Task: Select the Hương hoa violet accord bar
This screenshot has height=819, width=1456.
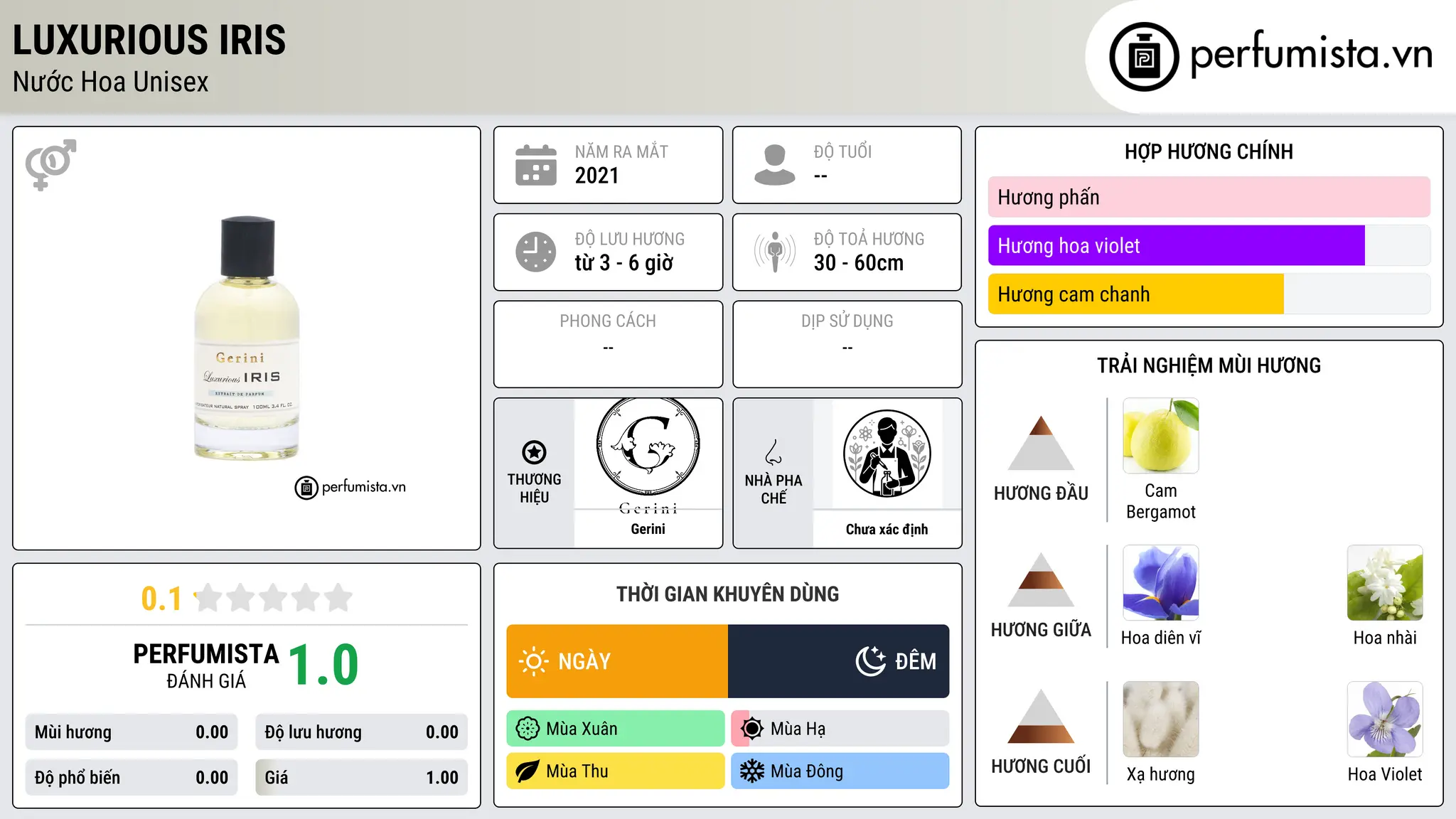Action: click(1209, 246)
